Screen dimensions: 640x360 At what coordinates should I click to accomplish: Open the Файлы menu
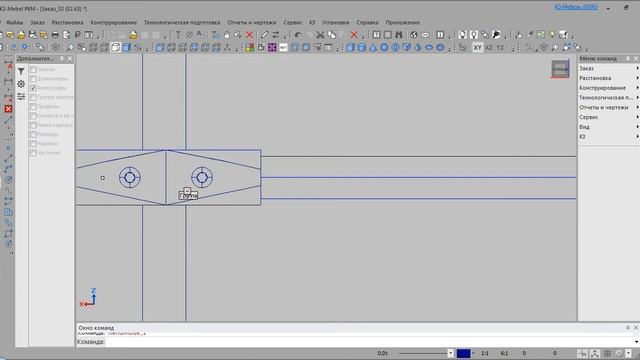[15, 22]
